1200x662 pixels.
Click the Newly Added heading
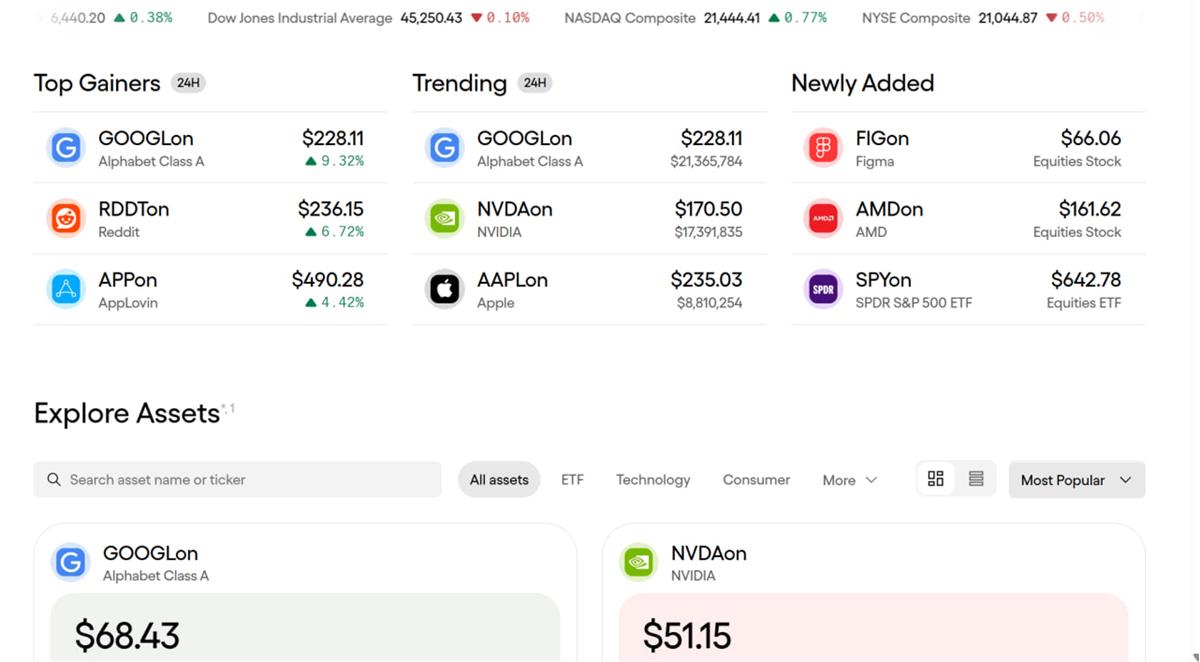click(x=863, y=83)
